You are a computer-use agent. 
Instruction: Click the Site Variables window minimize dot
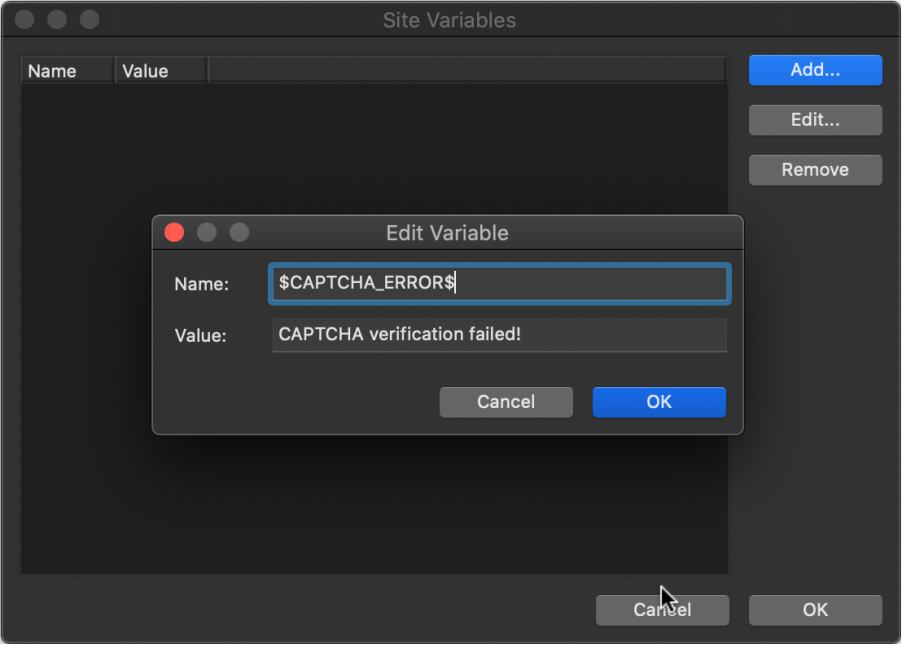pos(57,19)
